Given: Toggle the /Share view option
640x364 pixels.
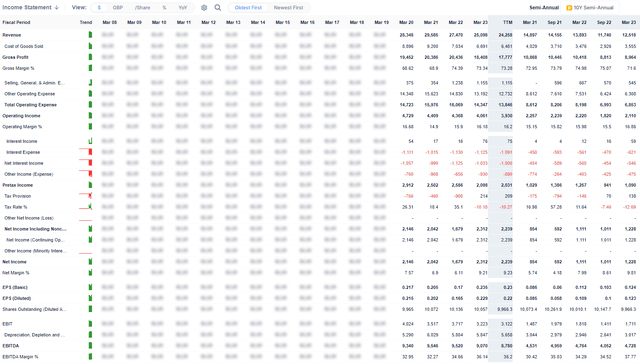Looking at the screenshot, I should click(142, 8).
